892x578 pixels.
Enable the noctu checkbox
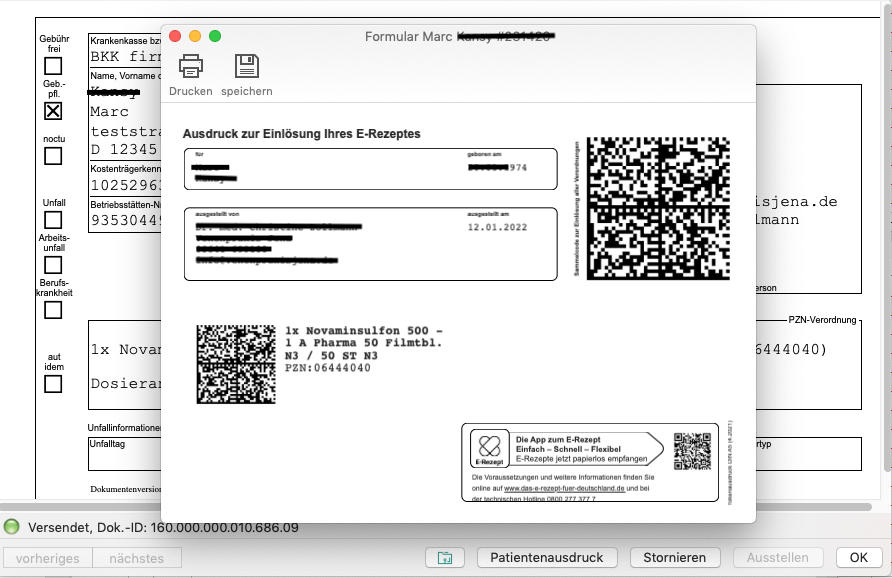pyautogui.click(x=53, y=156)
